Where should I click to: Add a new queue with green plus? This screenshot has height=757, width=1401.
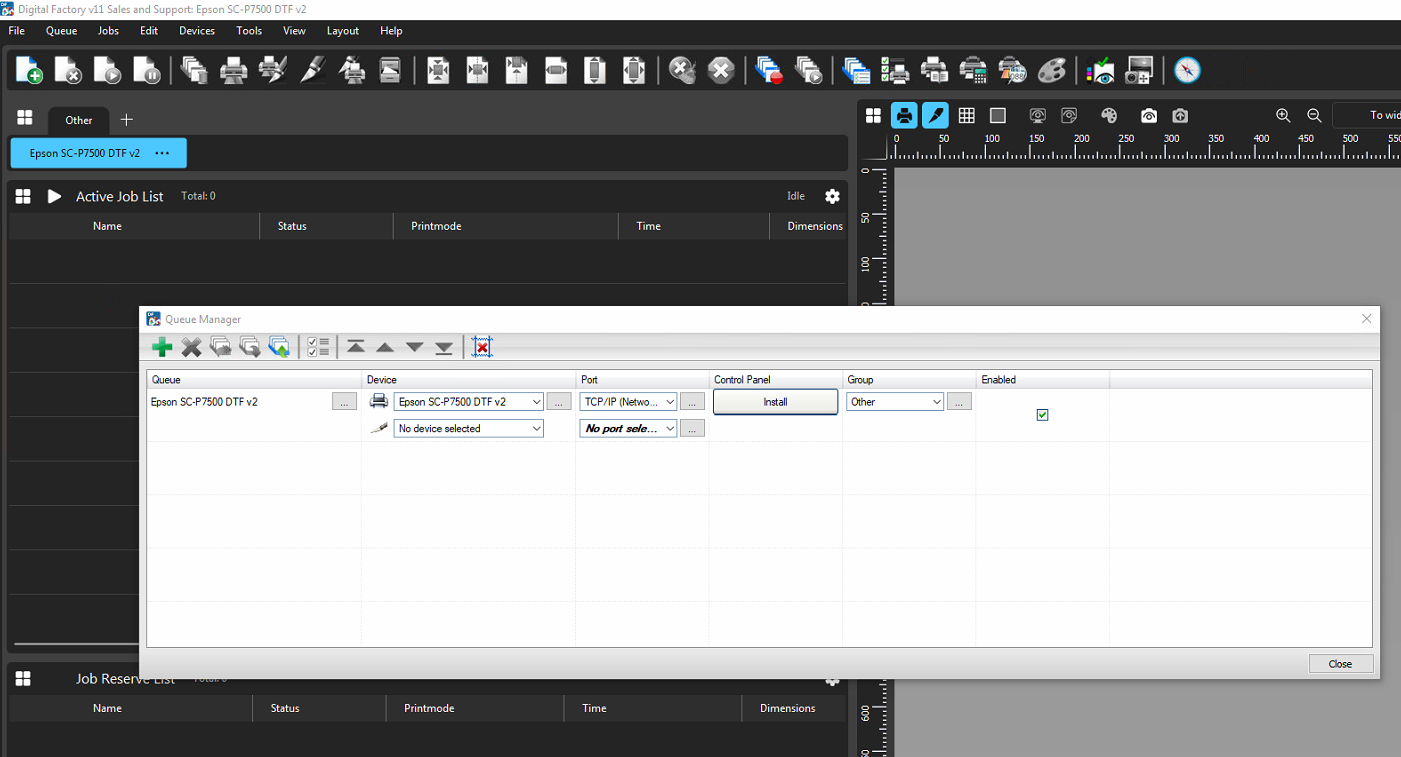[x=162, y=347]
